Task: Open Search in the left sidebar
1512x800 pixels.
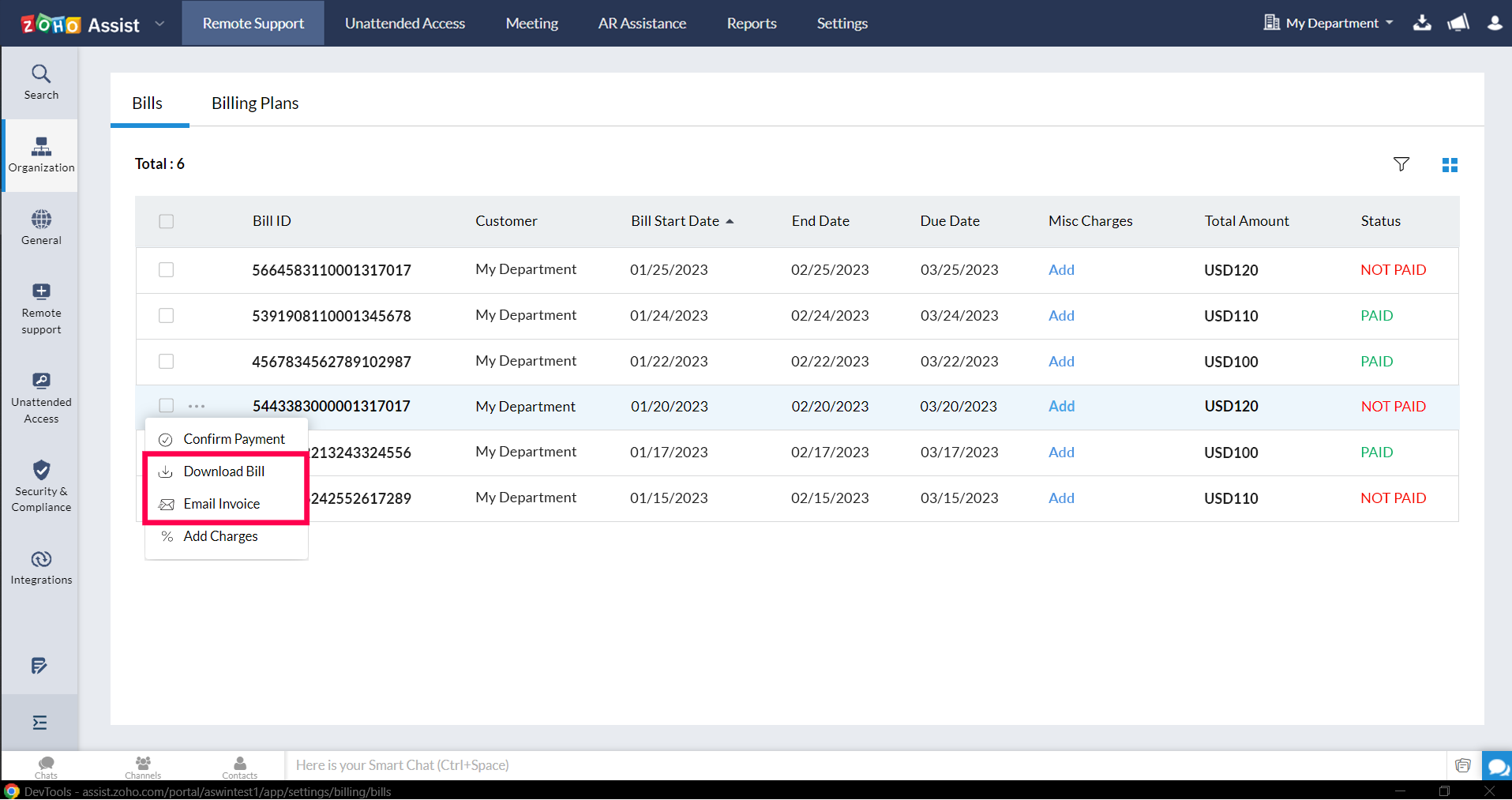Action: click(x=41, y=82)
